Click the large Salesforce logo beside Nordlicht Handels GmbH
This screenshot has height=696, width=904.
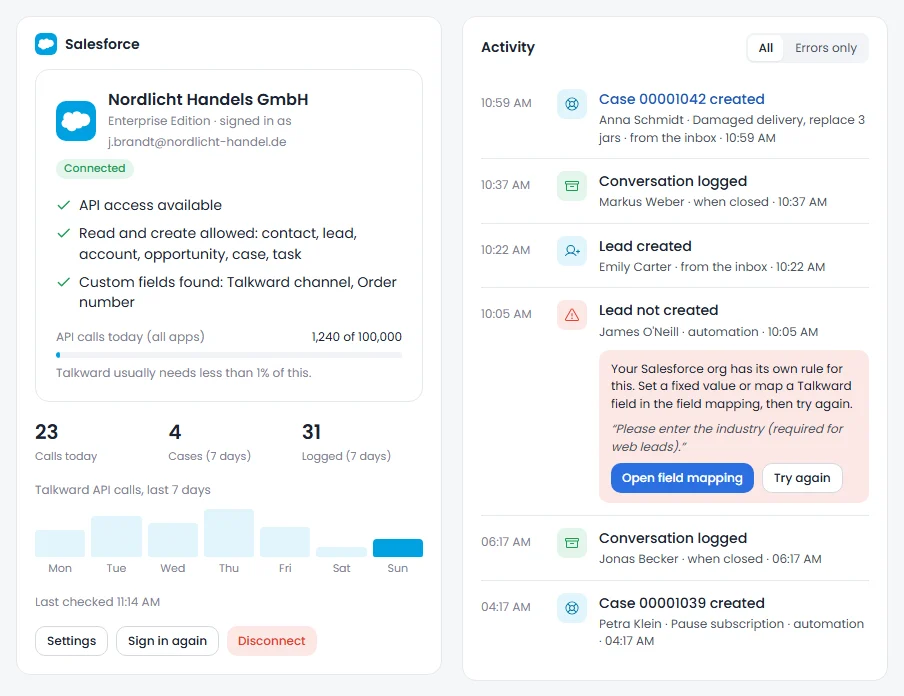[x=76, y=121]
